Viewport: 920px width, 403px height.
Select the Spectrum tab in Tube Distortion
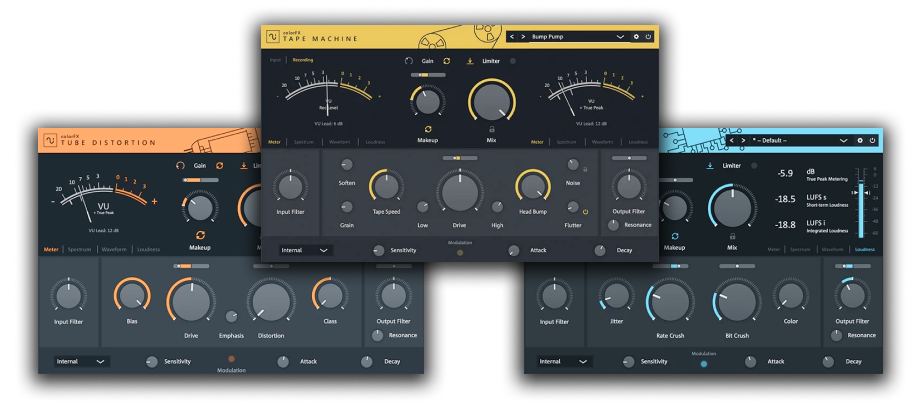(x=79, y=249)
